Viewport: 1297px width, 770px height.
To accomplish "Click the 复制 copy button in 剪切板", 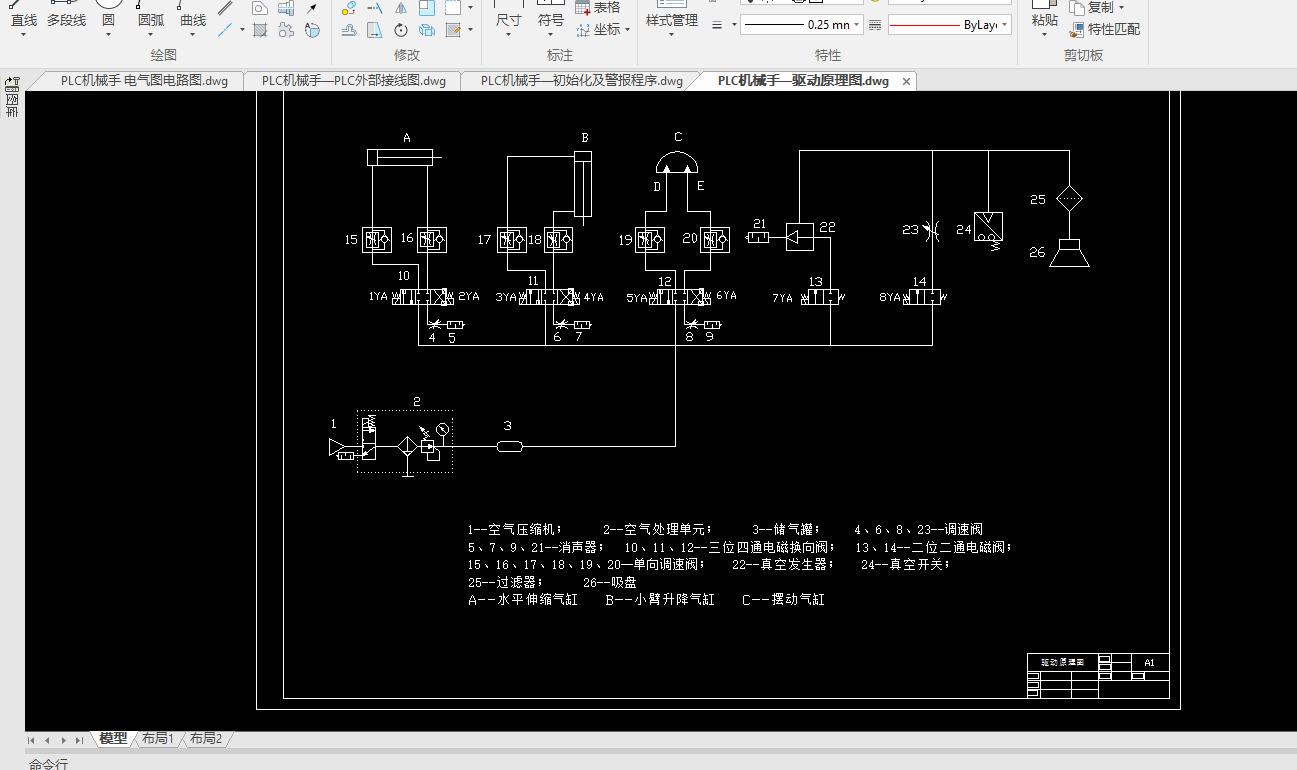I will (x=1091, y=8).
